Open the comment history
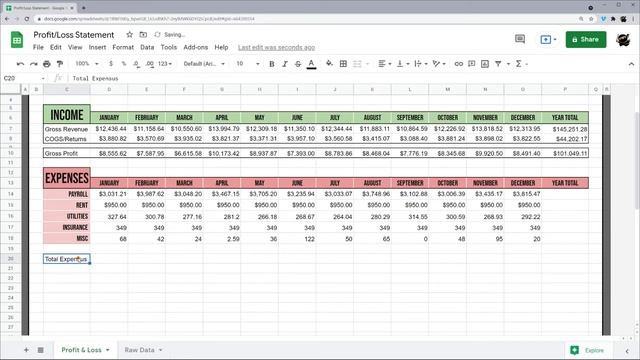Screen dimensions: 640x360 [x=520, y=39]
